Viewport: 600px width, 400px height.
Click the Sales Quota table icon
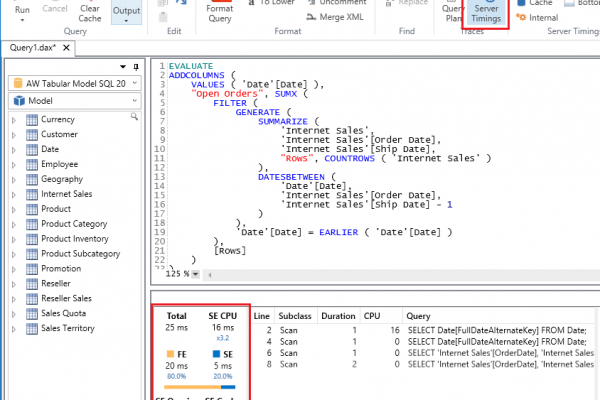[x=32, y=314]
